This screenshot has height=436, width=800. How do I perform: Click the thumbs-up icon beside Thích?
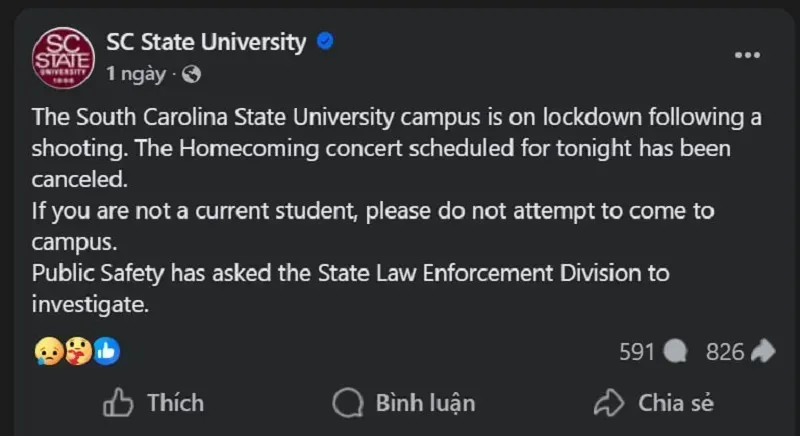pos(118,403)
